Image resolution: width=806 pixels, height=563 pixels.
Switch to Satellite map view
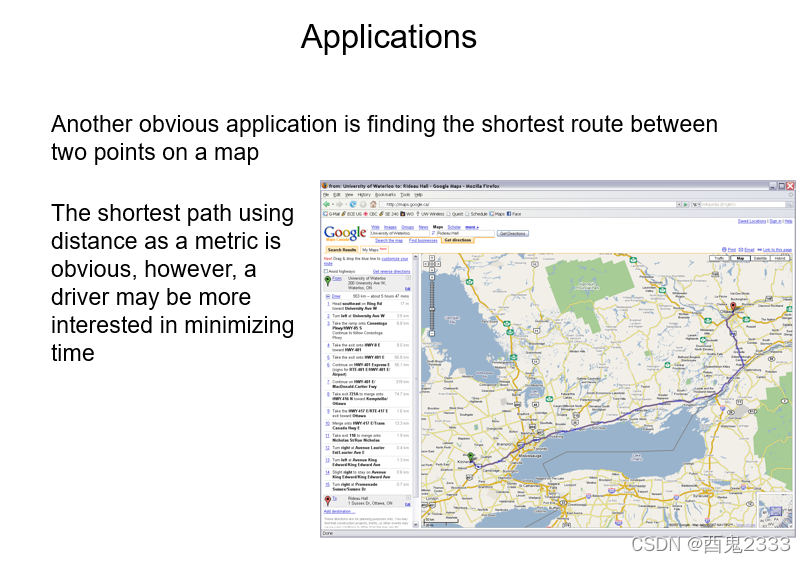(x=760, y=258)
